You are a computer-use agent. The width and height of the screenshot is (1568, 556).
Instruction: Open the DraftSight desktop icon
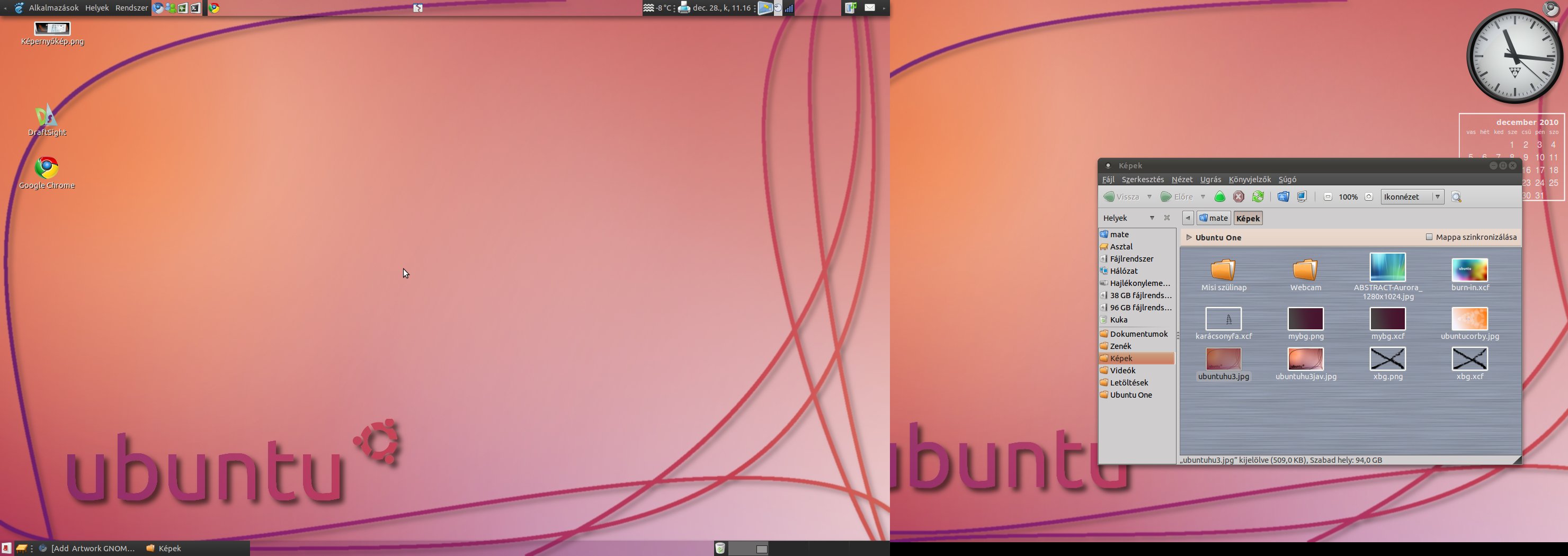(x=47, y=120)
